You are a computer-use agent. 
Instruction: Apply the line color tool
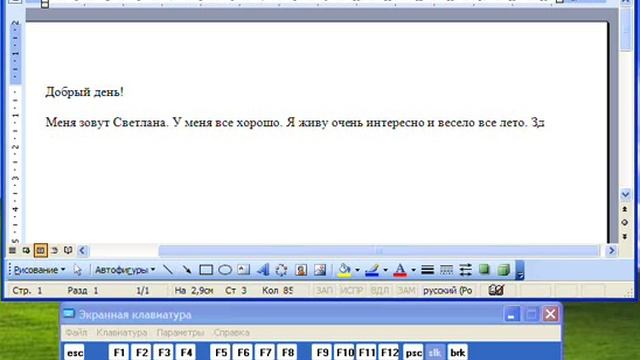point(372,270)
